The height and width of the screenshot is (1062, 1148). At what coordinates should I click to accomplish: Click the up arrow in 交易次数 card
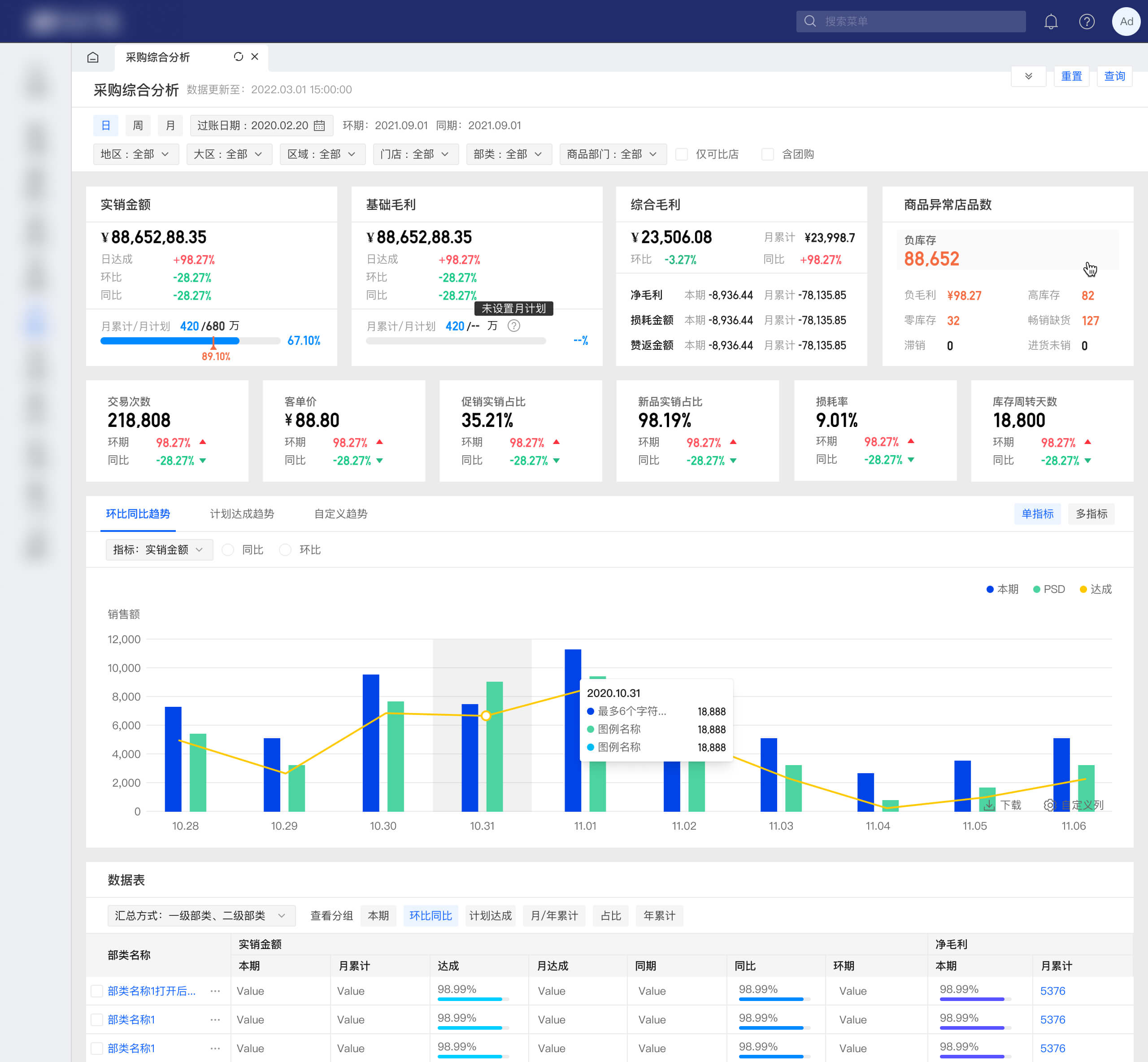click(x=202, y=442)
